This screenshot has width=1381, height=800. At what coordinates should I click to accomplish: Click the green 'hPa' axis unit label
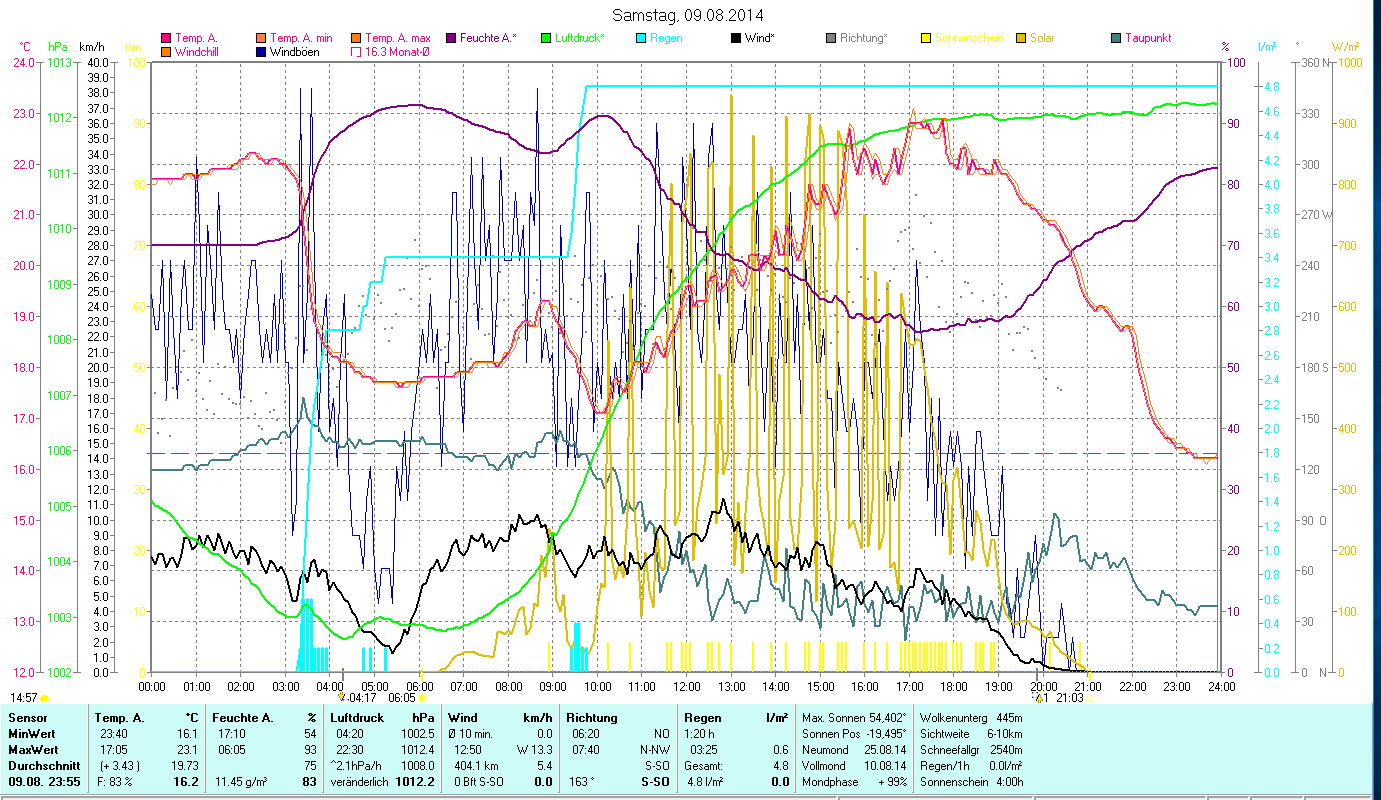58,47
